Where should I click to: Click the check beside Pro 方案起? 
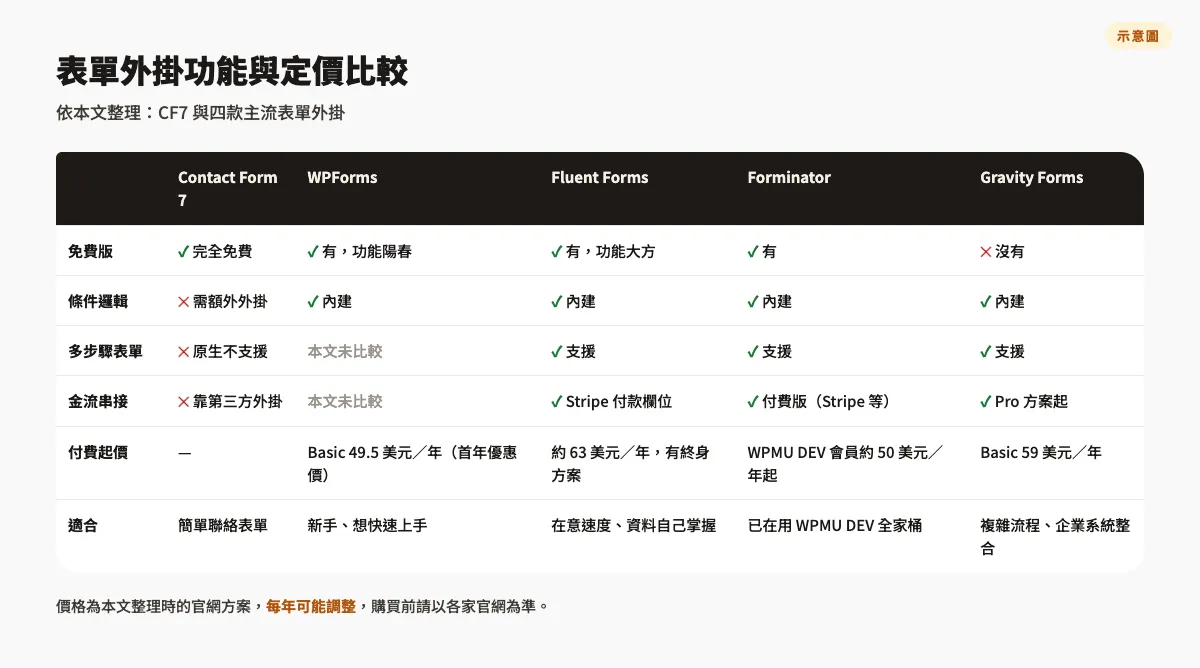click(986, 401)
